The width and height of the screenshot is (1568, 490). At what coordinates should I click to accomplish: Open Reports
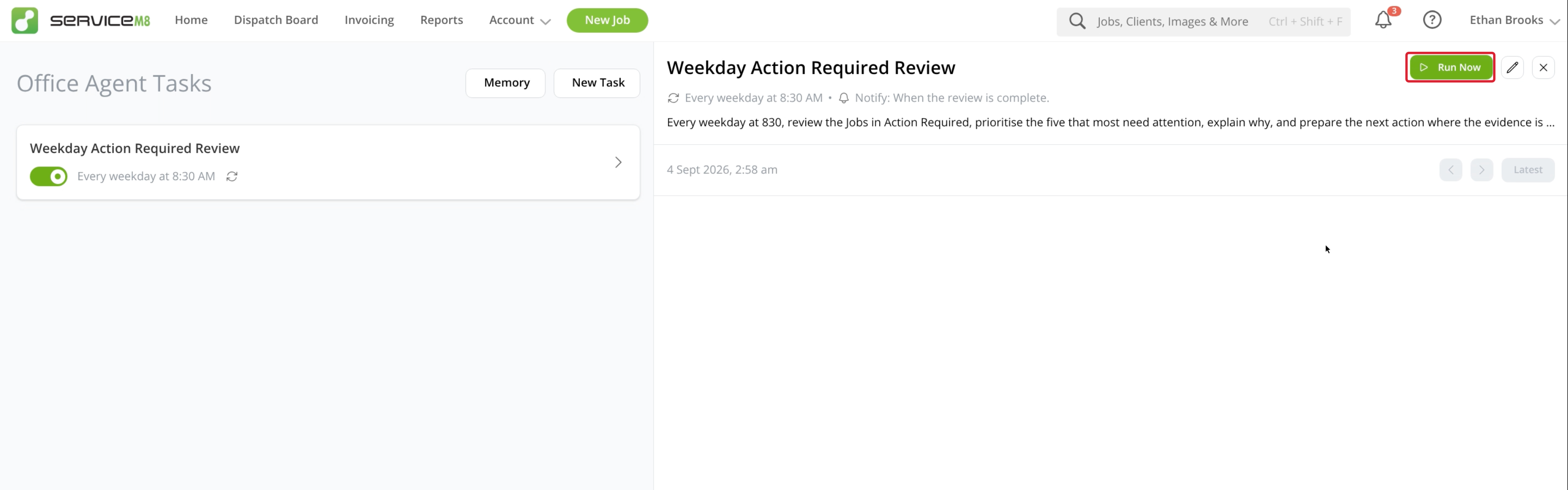pos(441,20)
